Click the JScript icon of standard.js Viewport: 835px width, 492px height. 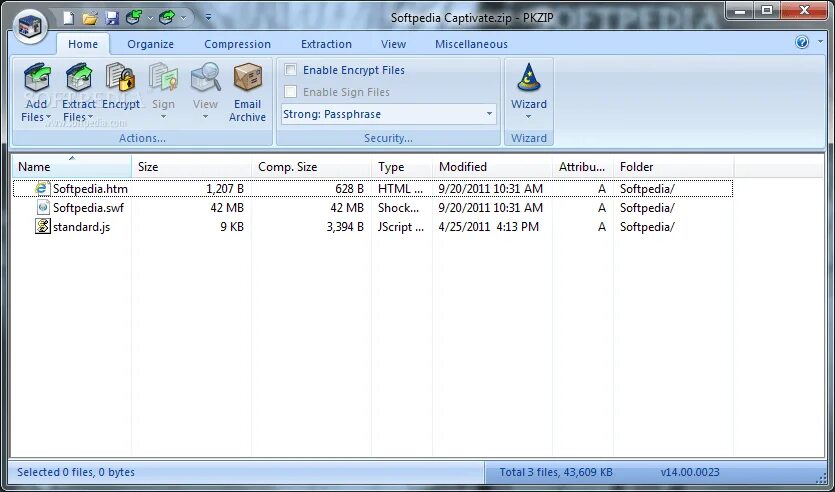[43, 226]
